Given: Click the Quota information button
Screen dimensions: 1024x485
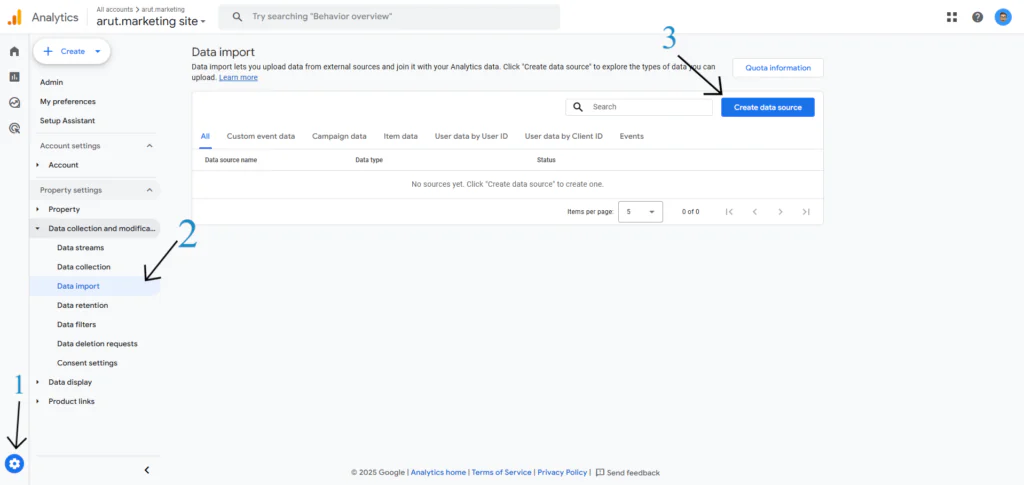Looking at the screenshot, I should tap(777, 68).
